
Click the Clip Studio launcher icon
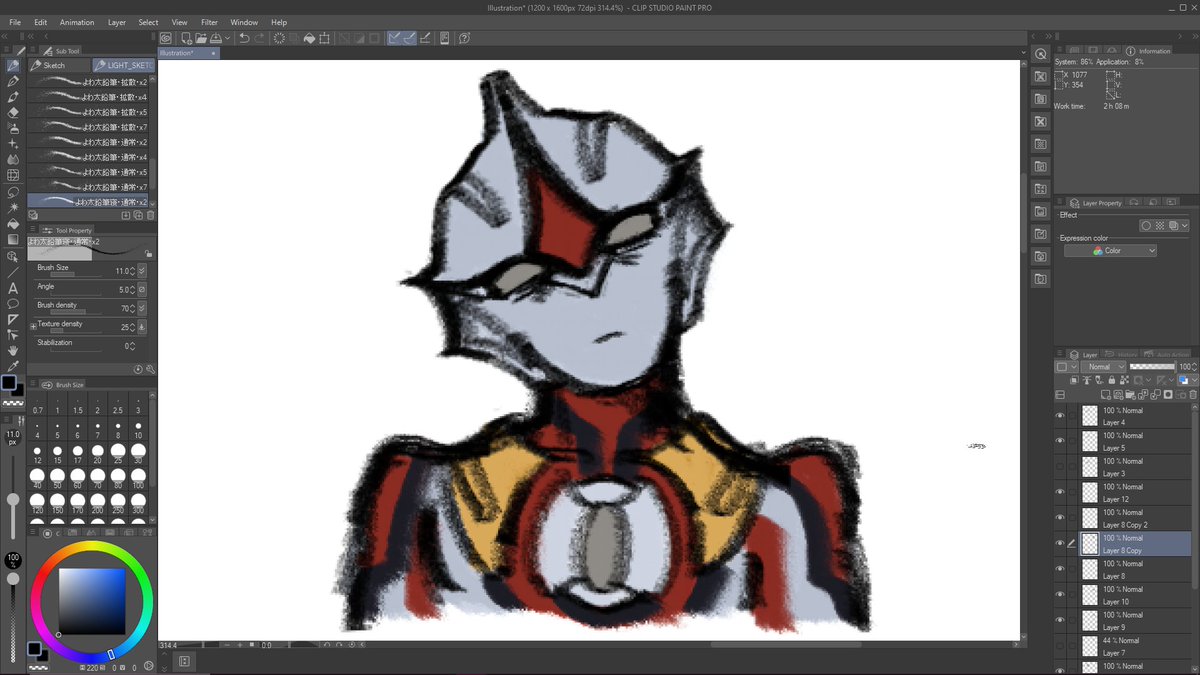pos(166,38)
